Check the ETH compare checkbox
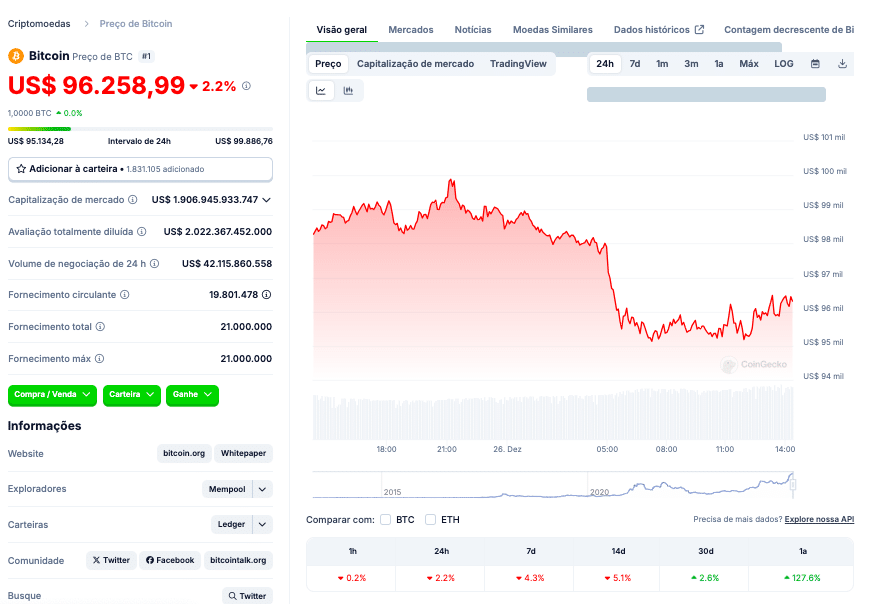This screenshot has height=604, width=870. click(431, 520)
